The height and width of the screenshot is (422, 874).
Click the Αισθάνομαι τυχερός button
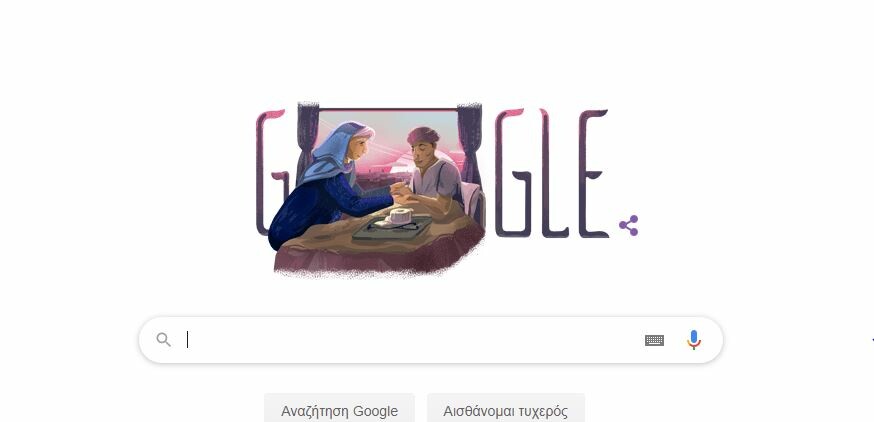(506, 411)
